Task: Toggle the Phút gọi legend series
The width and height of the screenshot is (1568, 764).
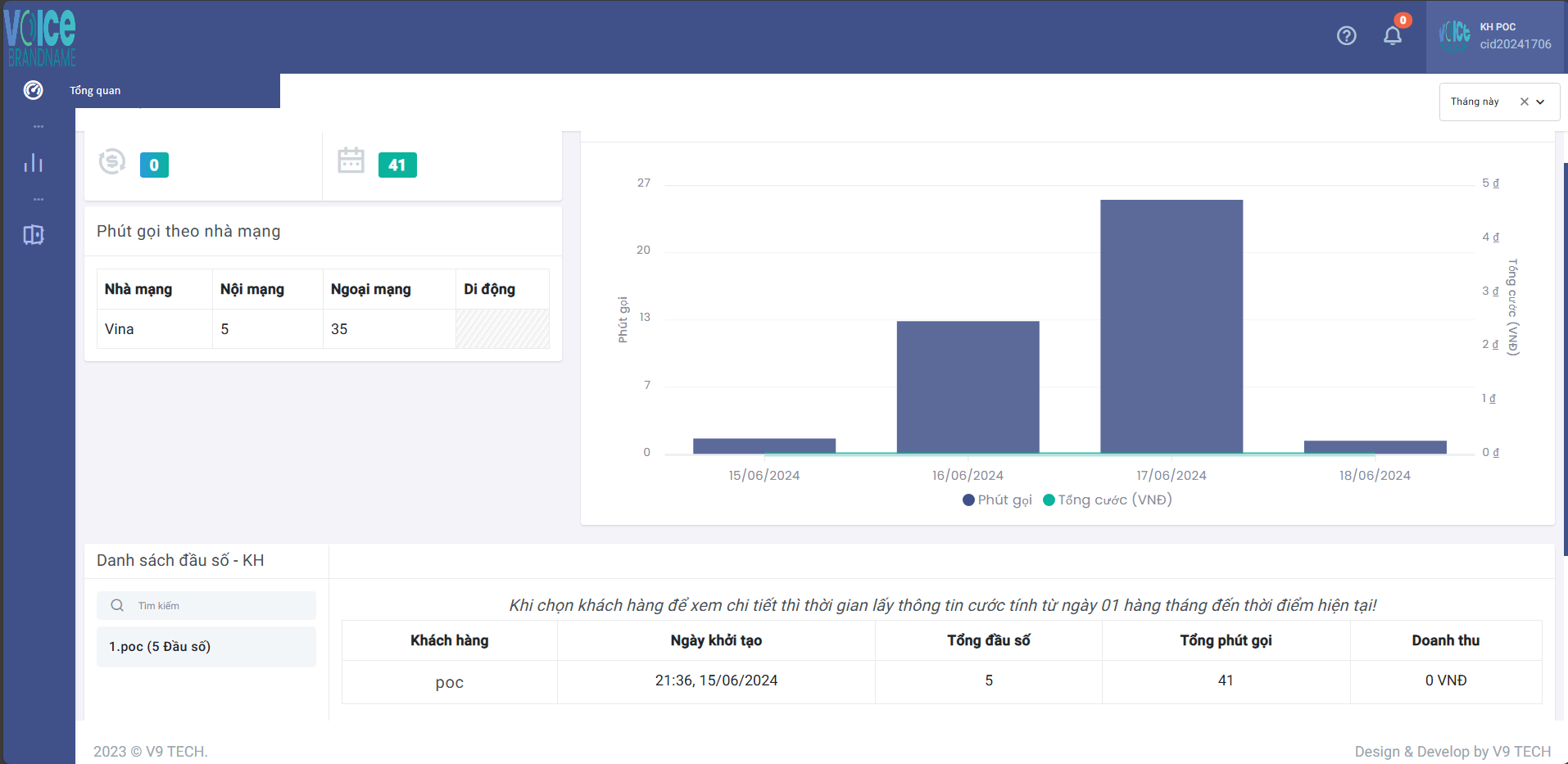Action: [x=997, y=500]
